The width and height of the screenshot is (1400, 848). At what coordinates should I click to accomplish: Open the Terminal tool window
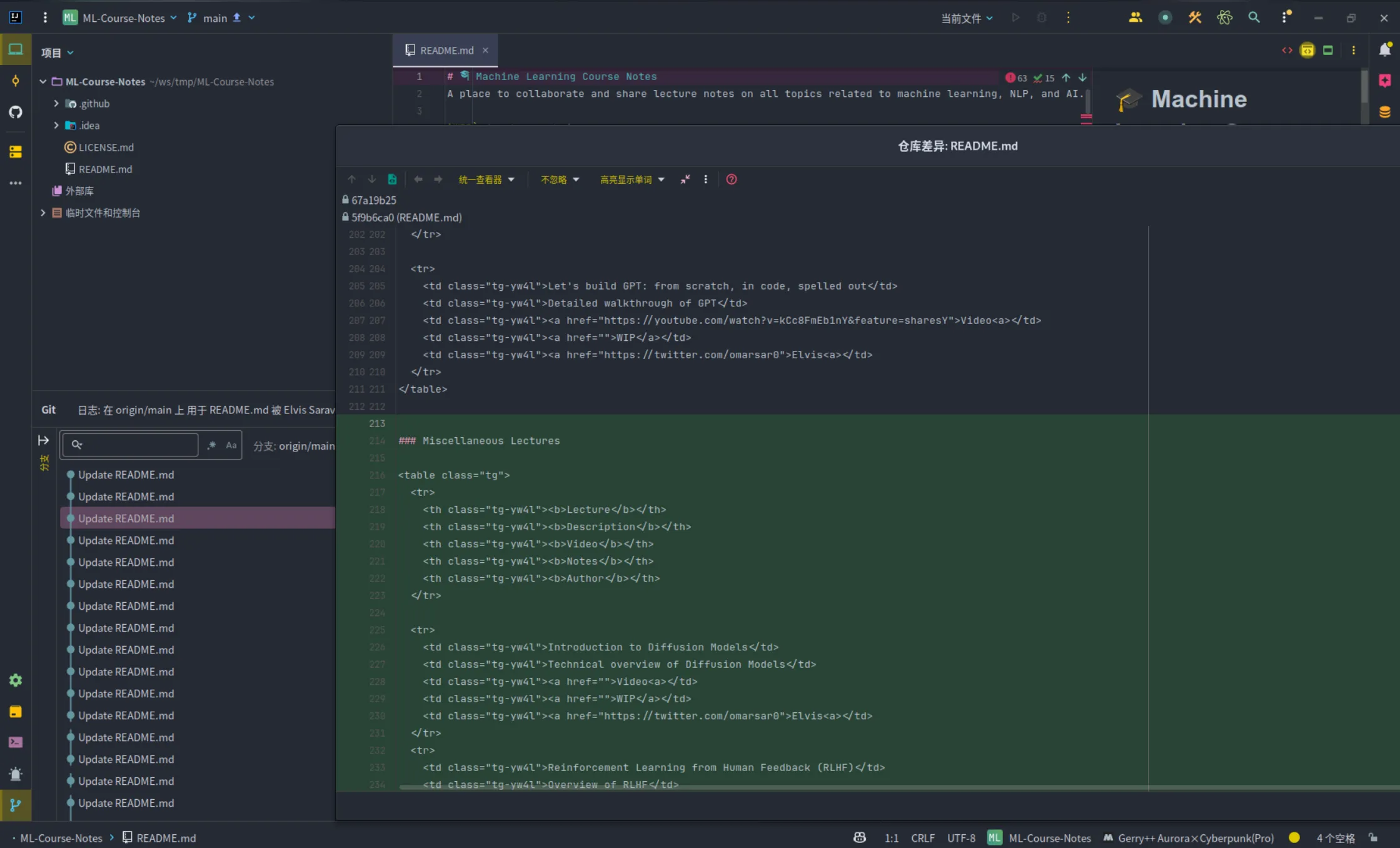click(16, 742)
